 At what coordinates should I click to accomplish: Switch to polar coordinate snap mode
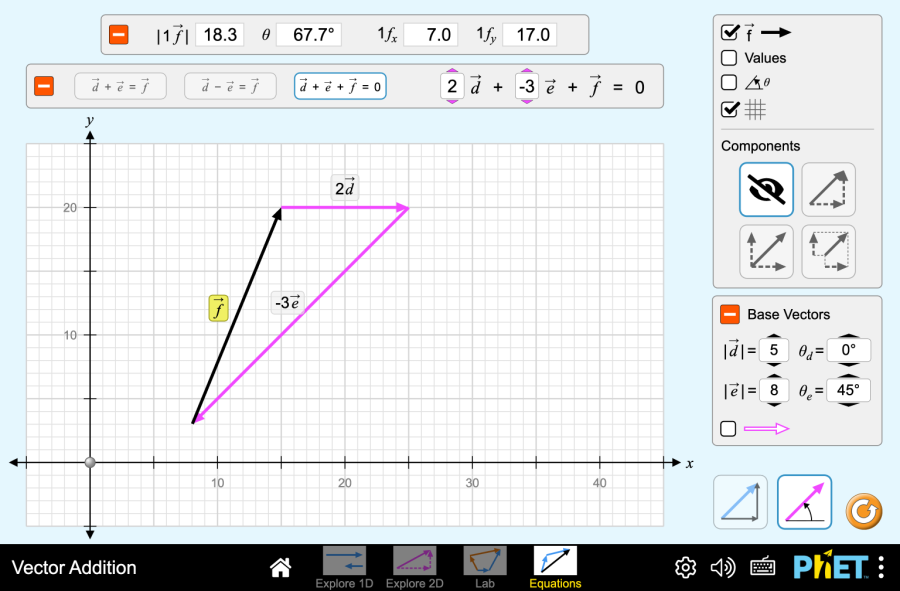pos(804,502)
